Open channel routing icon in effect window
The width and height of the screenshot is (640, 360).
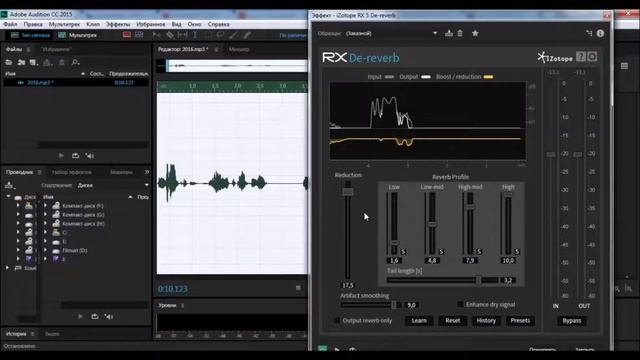[589, 33]
